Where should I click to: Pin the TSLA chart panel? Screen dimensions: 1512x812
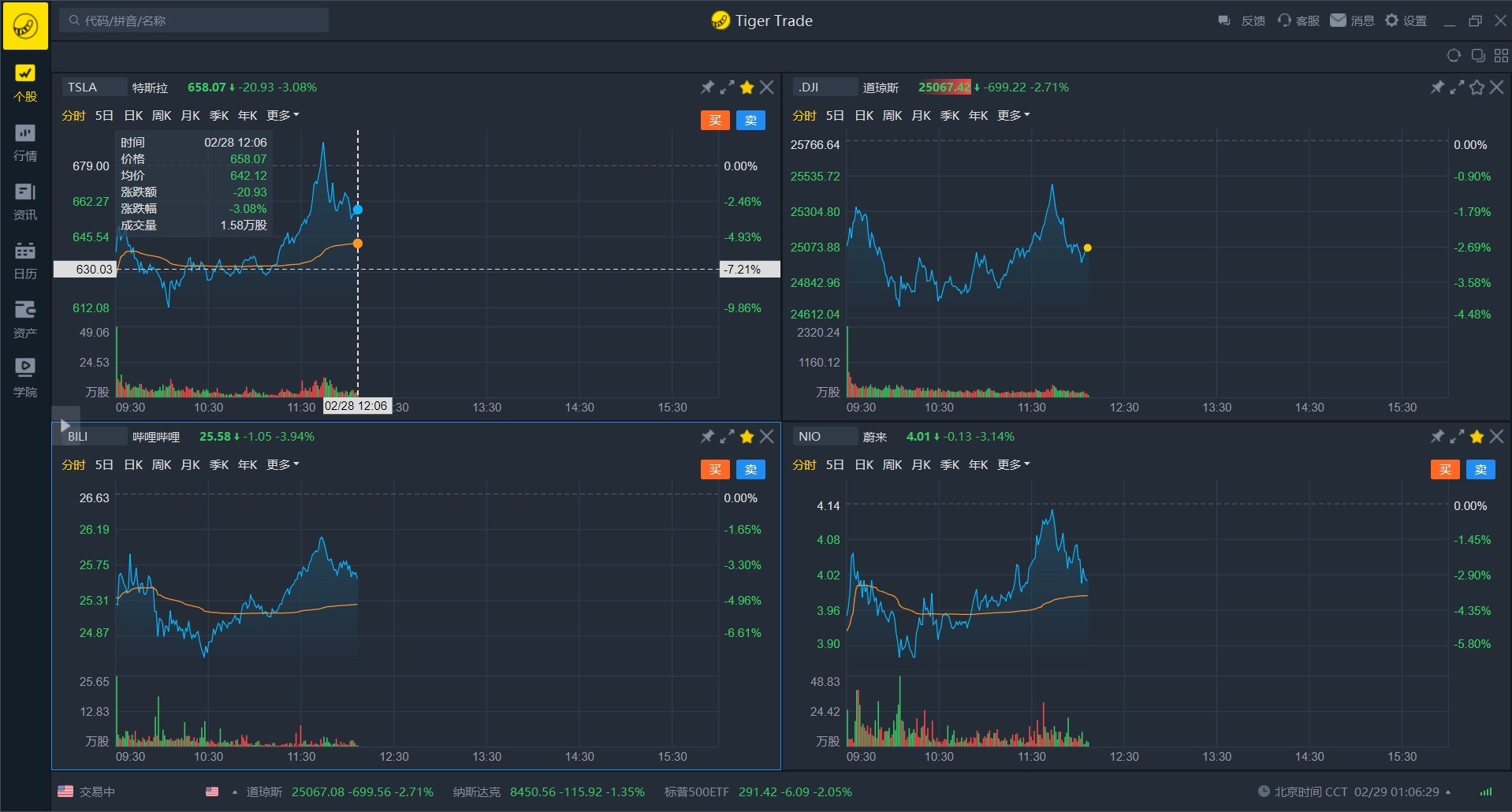pos(707,87)
